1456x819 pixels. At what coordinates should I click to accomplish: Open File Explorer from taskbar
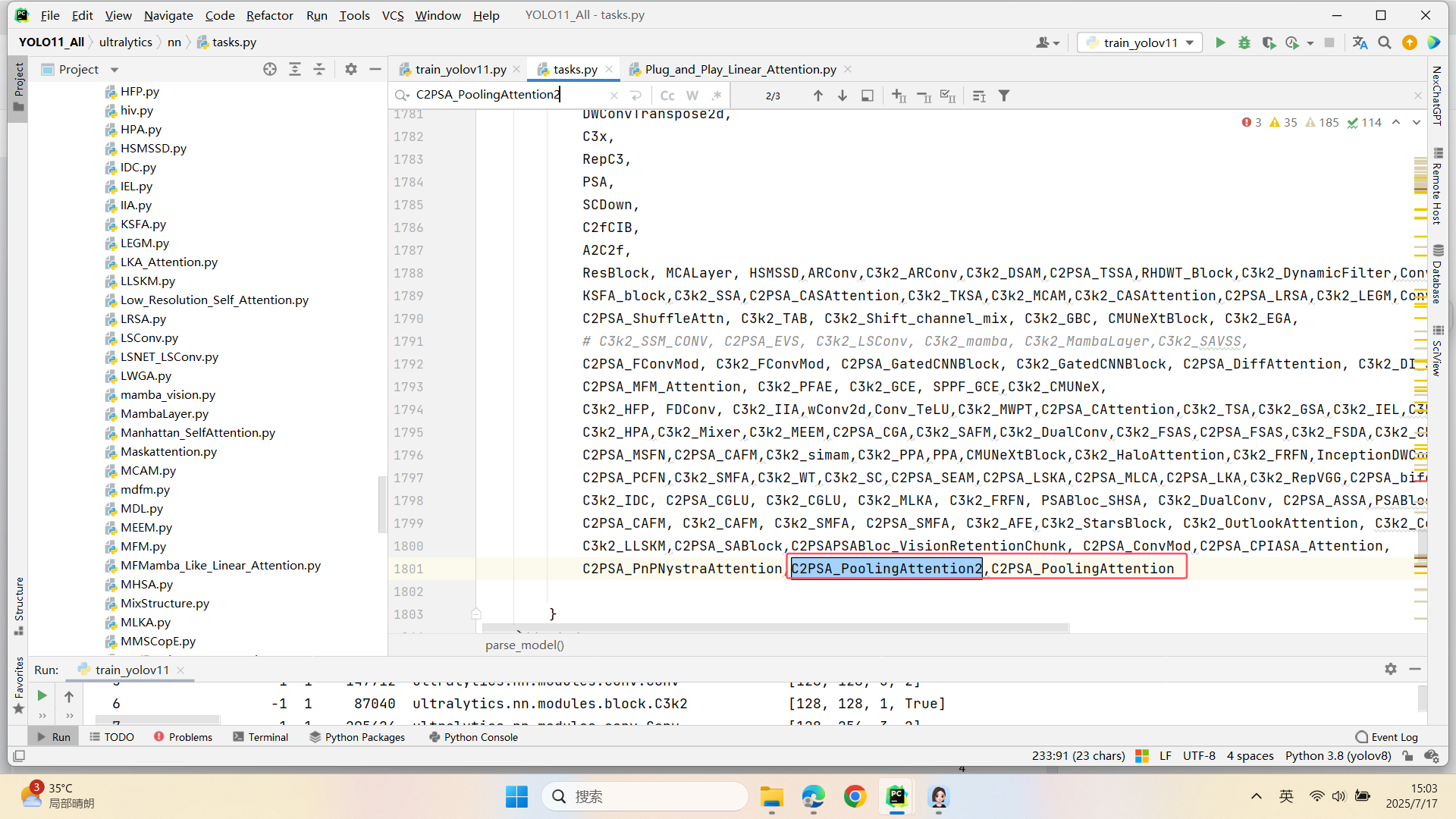(x=772, y=796)
